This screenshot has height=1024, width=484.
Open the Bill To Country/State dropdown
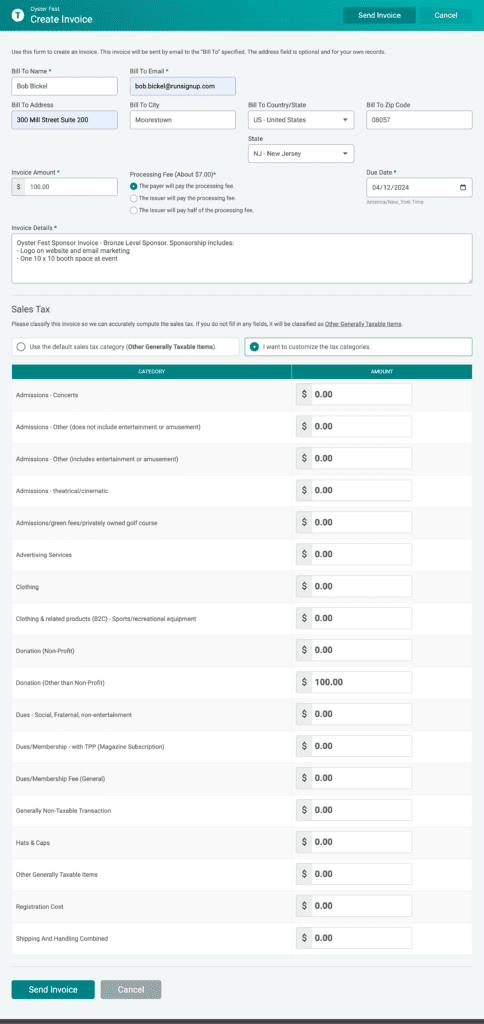[x=301, y=120]
